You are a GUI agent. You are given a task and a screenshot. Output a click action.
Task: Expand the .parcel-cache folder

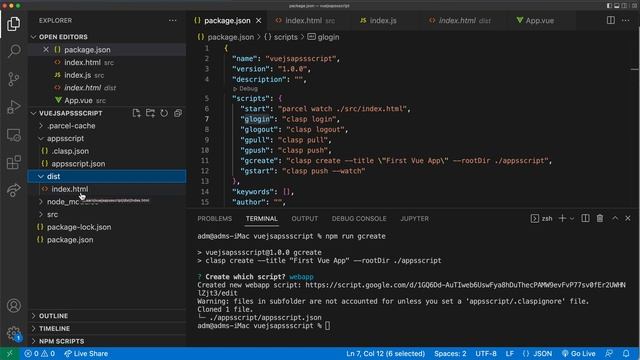tap(107, 126)
